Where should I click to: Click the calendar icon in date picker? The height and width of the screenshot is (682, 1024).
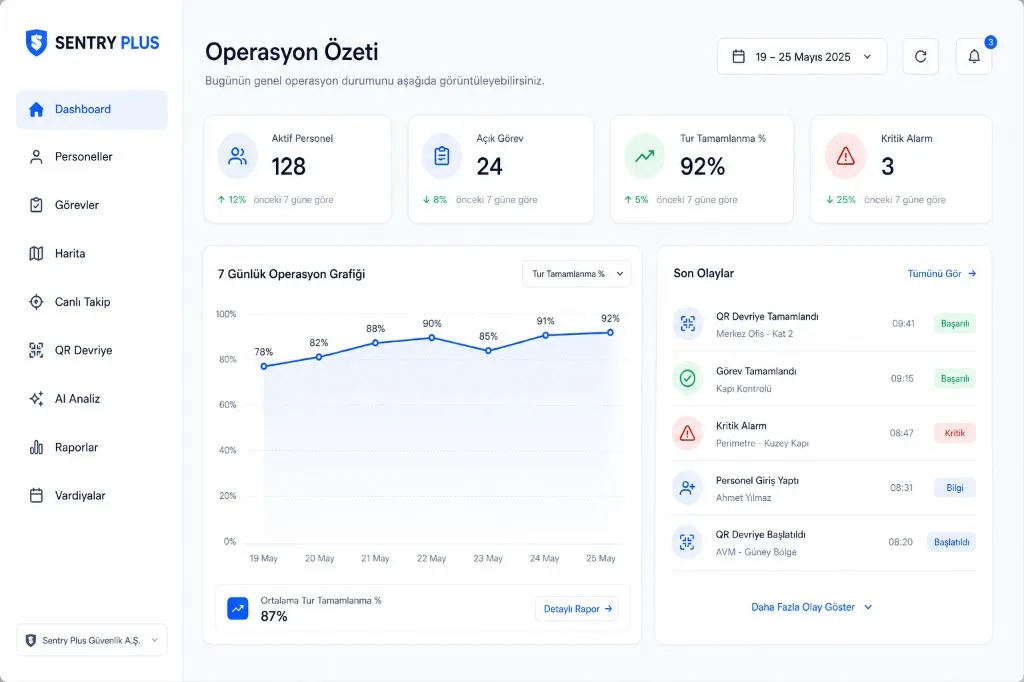click(x=739, y=57)
